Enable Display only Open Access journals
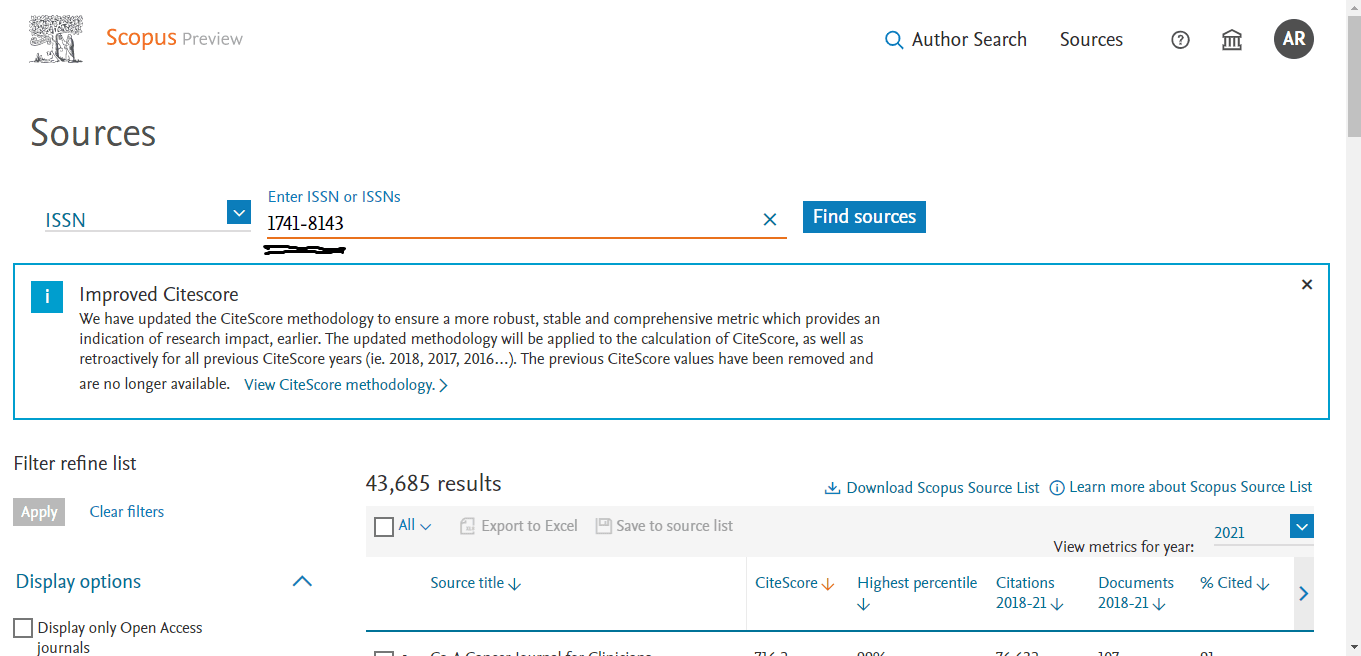This screenshot has height=656, width=1361. coord(22,627)
